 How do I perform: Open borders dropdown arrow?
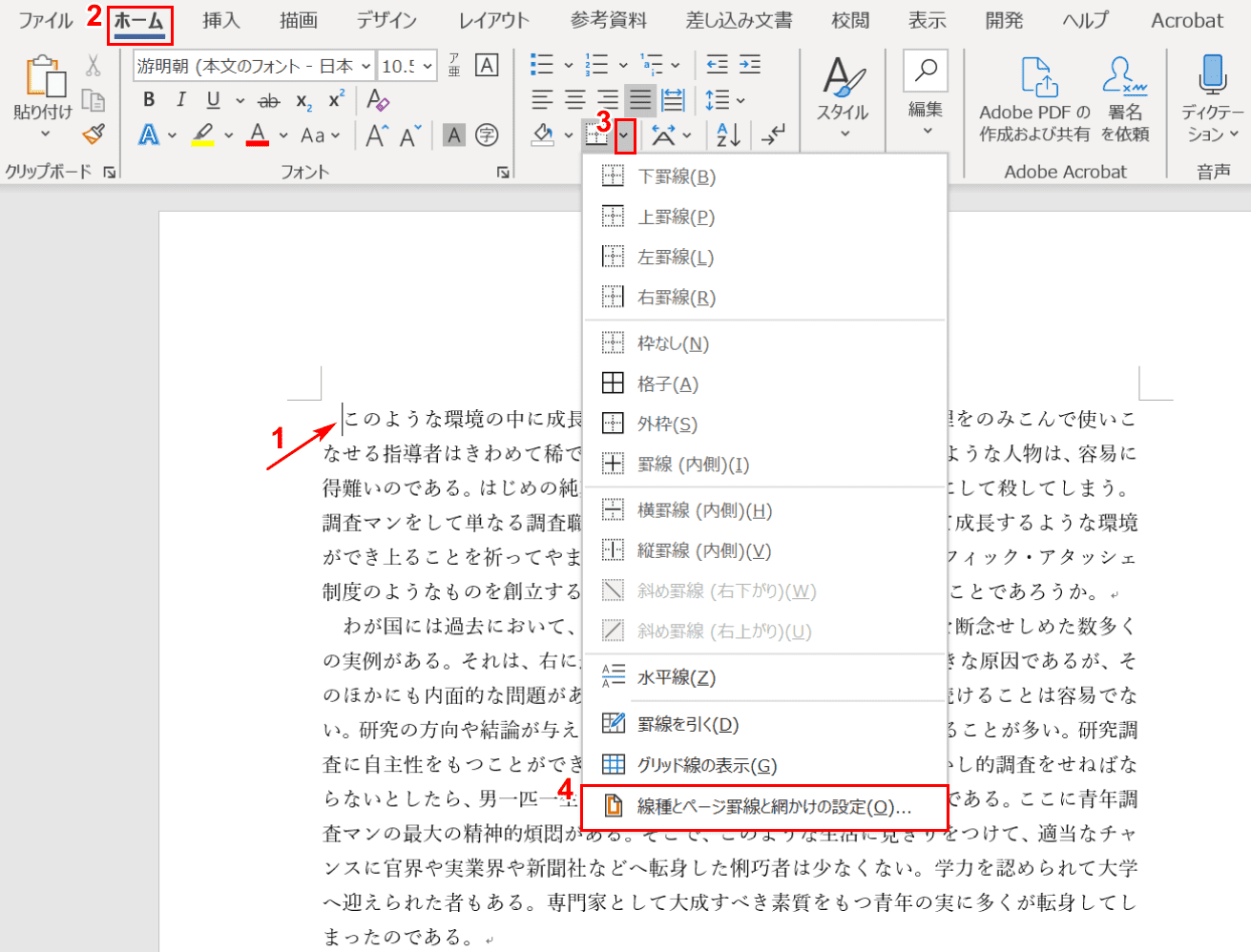624,135
